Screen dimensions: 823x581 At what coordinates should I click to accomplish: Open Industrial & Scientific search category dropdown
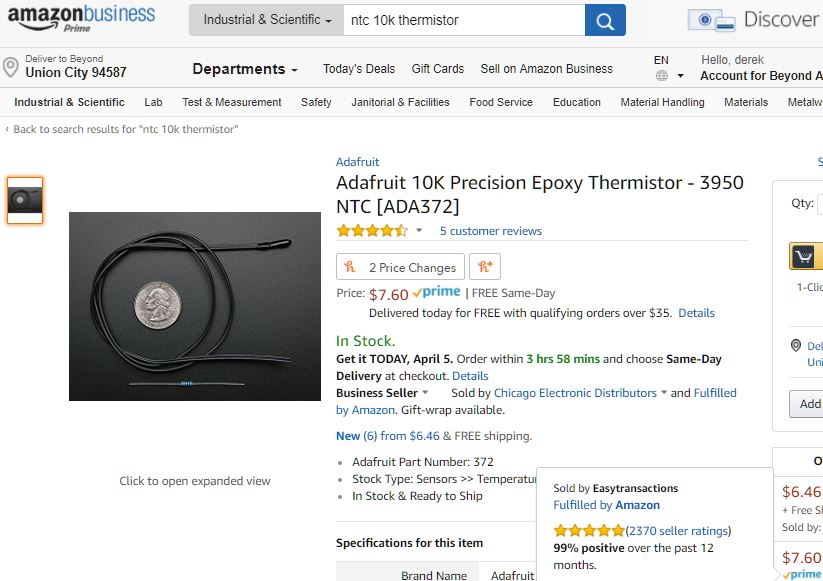[x=267, y=20]
